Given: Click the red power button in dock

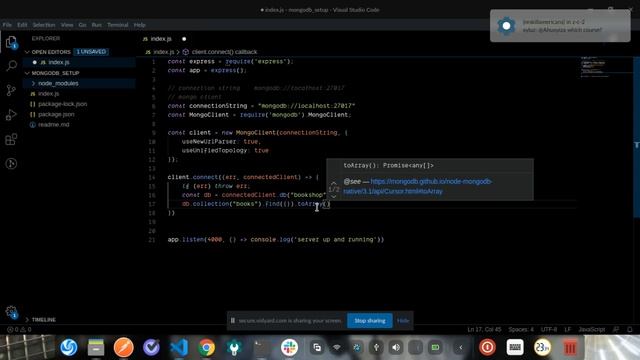Looking at the screenshot, I should point(487,347).
